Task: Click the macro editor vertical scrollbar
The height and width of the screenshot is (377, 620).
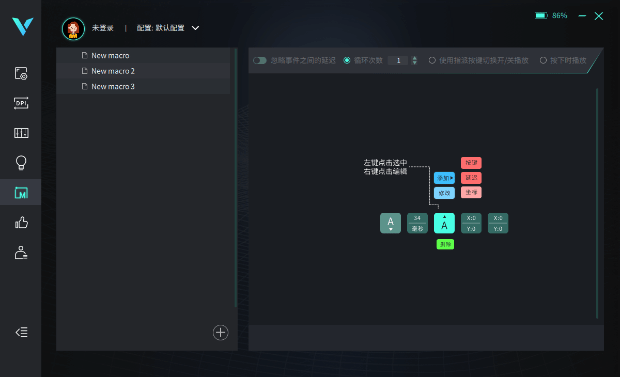Action: point(597,203)
